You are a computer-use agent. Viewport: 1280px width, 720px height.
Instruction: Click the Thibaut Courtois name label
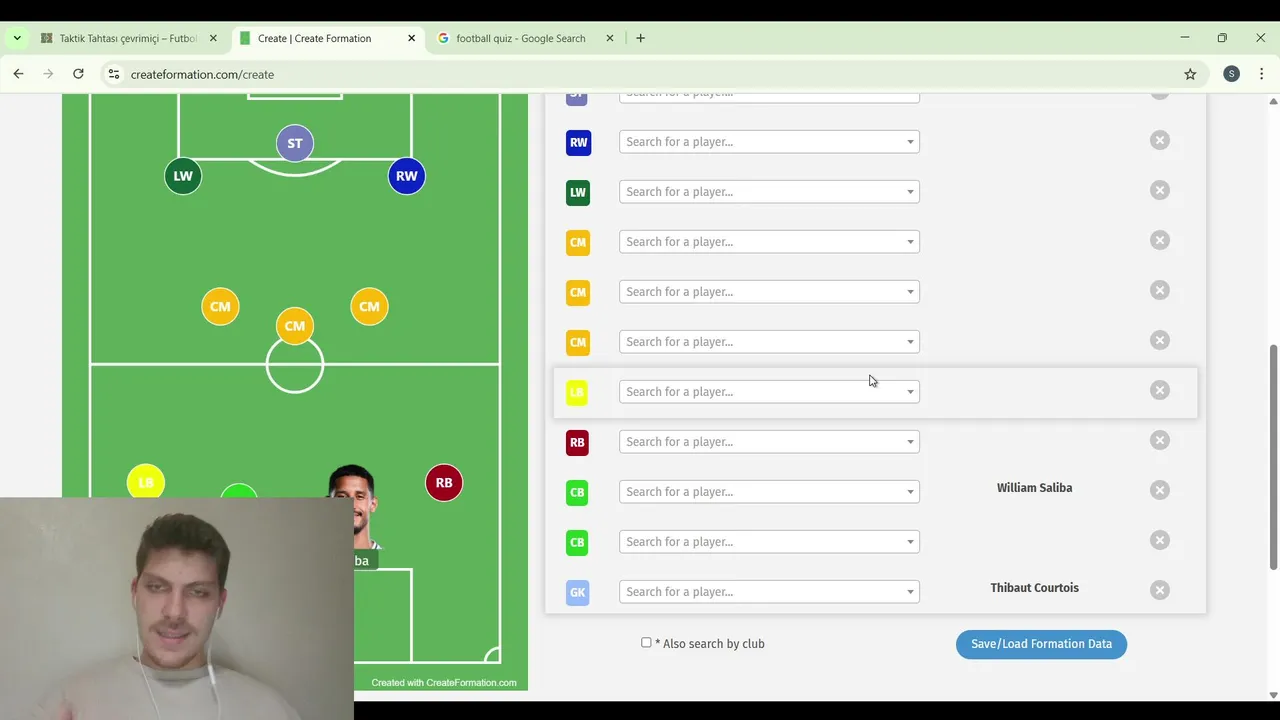[x=1034, y=588]
